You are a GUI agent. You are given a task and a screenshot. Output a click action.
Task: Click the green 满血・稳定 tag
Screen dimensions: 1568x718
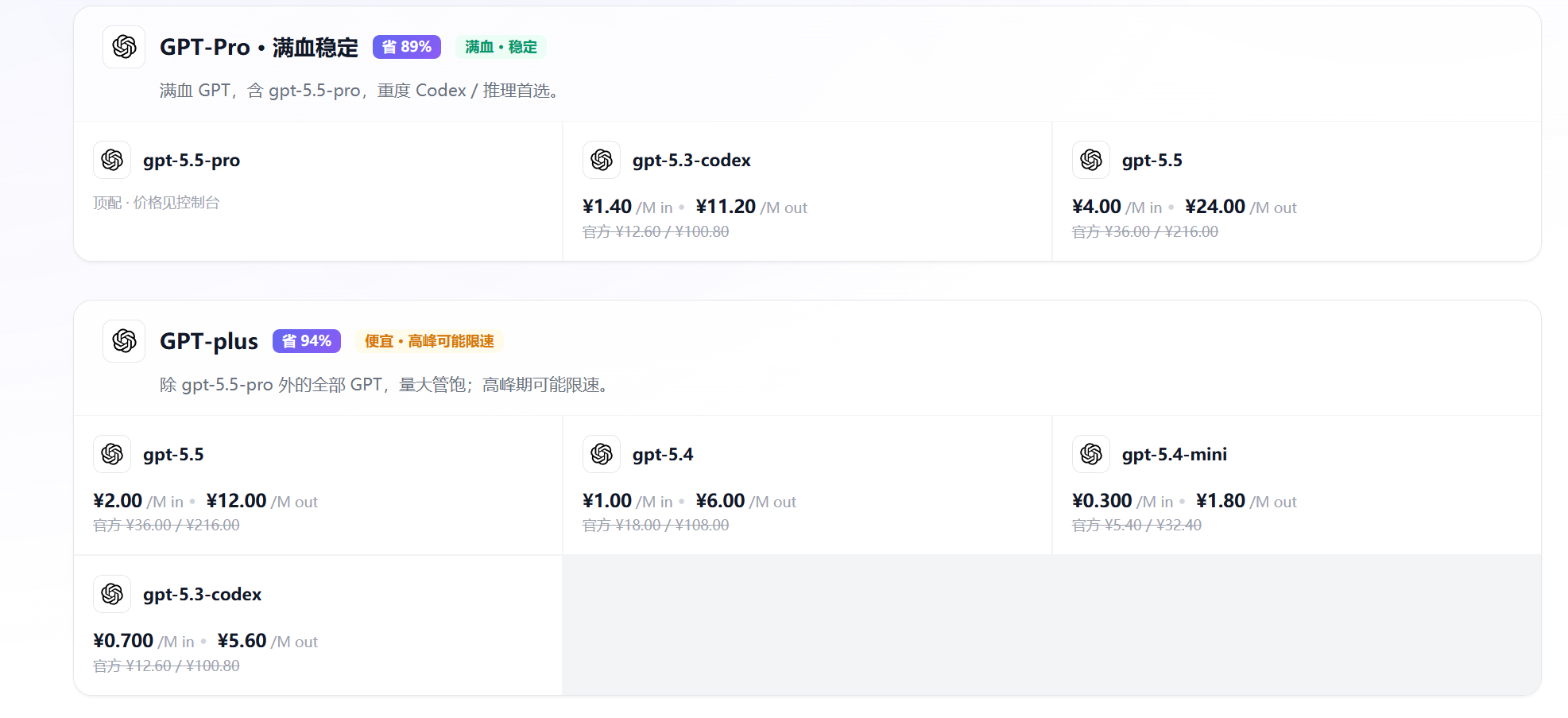click(x=501, y=47)
